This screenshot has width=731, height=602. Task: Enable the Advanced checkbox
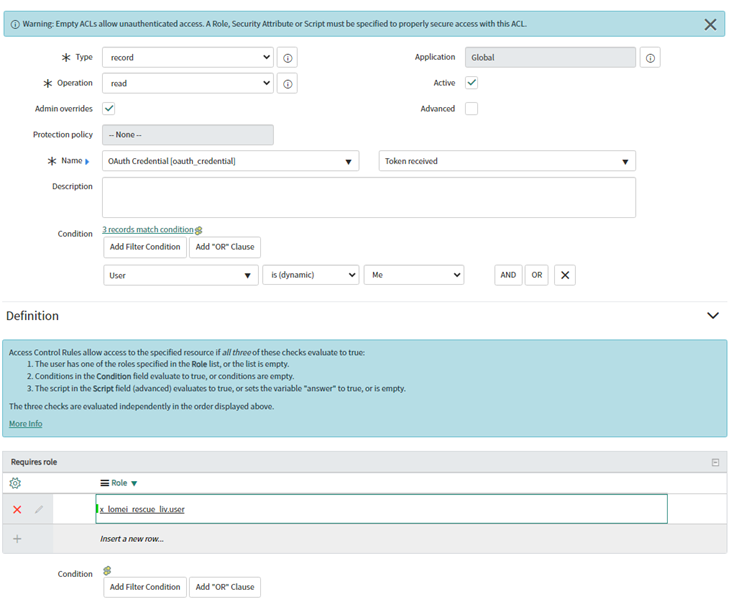click(471, 109)
